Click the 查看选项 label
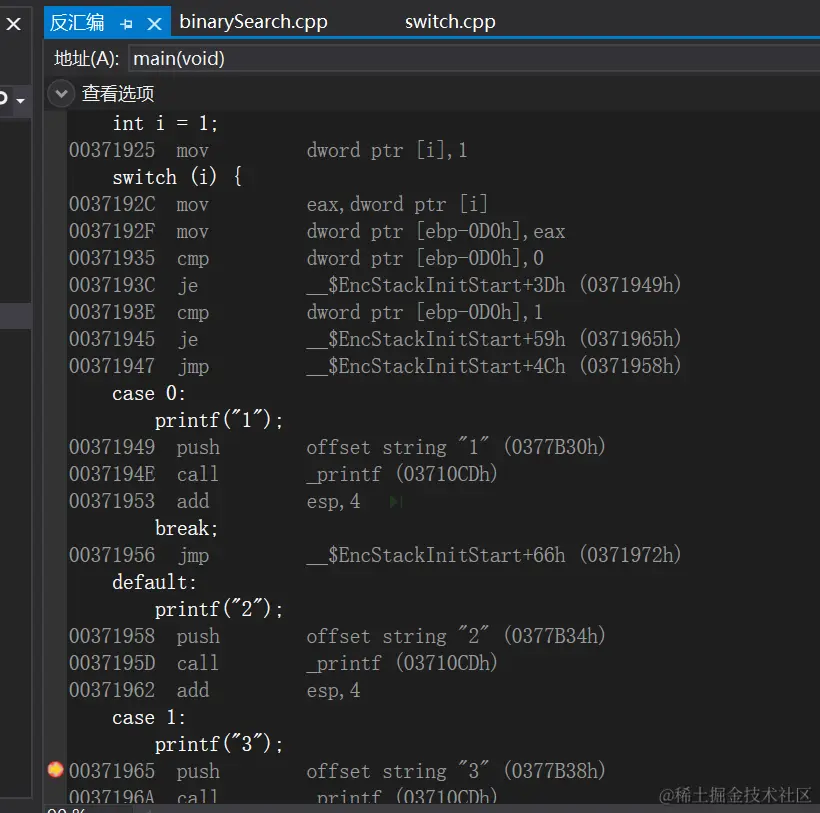This screenshot has height=813, width=820. 118,94
